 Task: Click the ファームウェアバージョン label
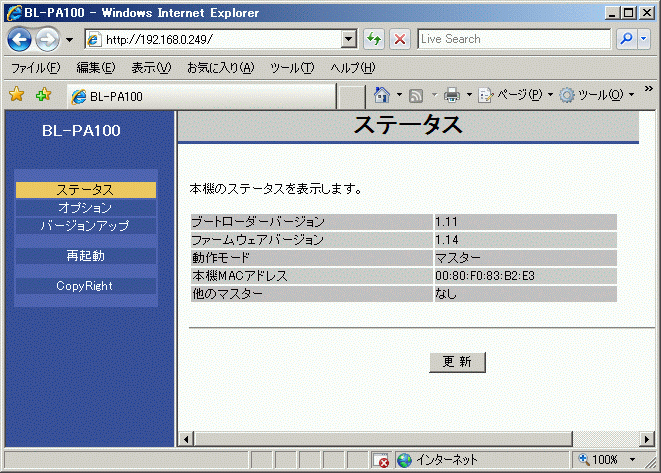pyautogui.click(x=258, y=240)
